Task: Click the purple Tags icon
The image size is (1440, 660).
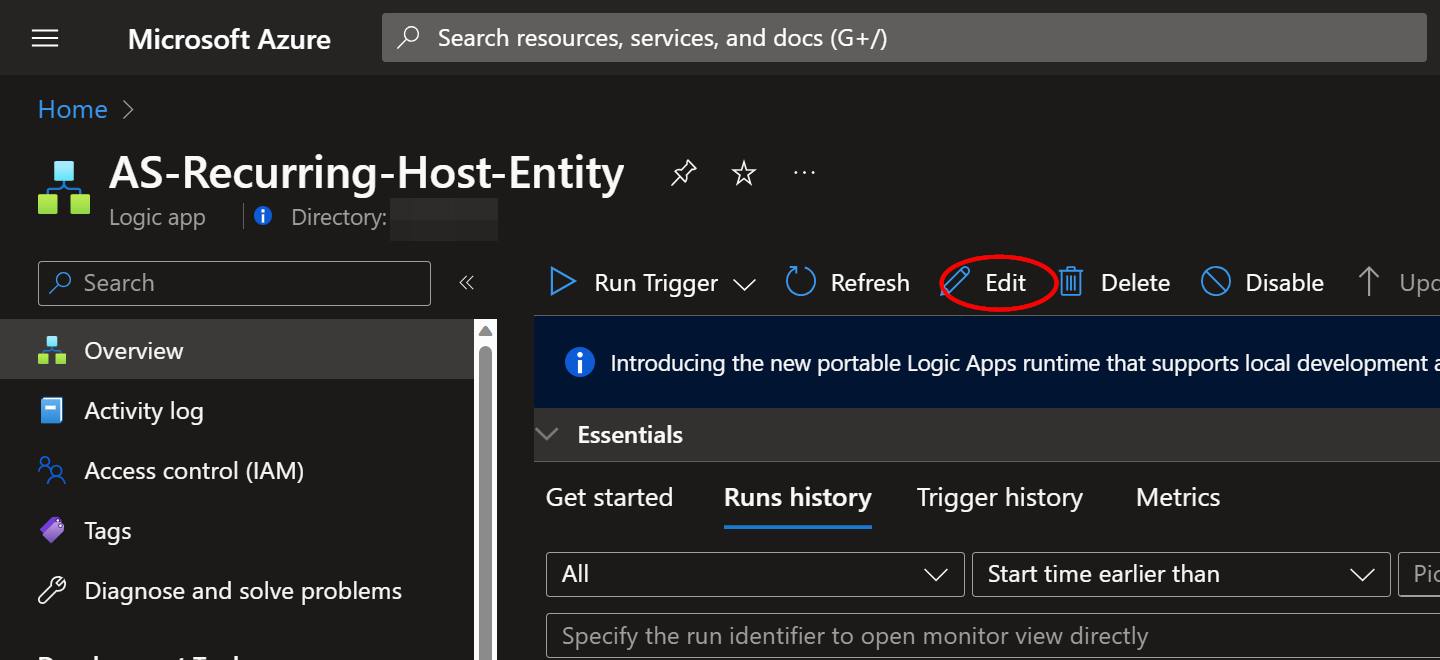Action: tap(52, 530)
